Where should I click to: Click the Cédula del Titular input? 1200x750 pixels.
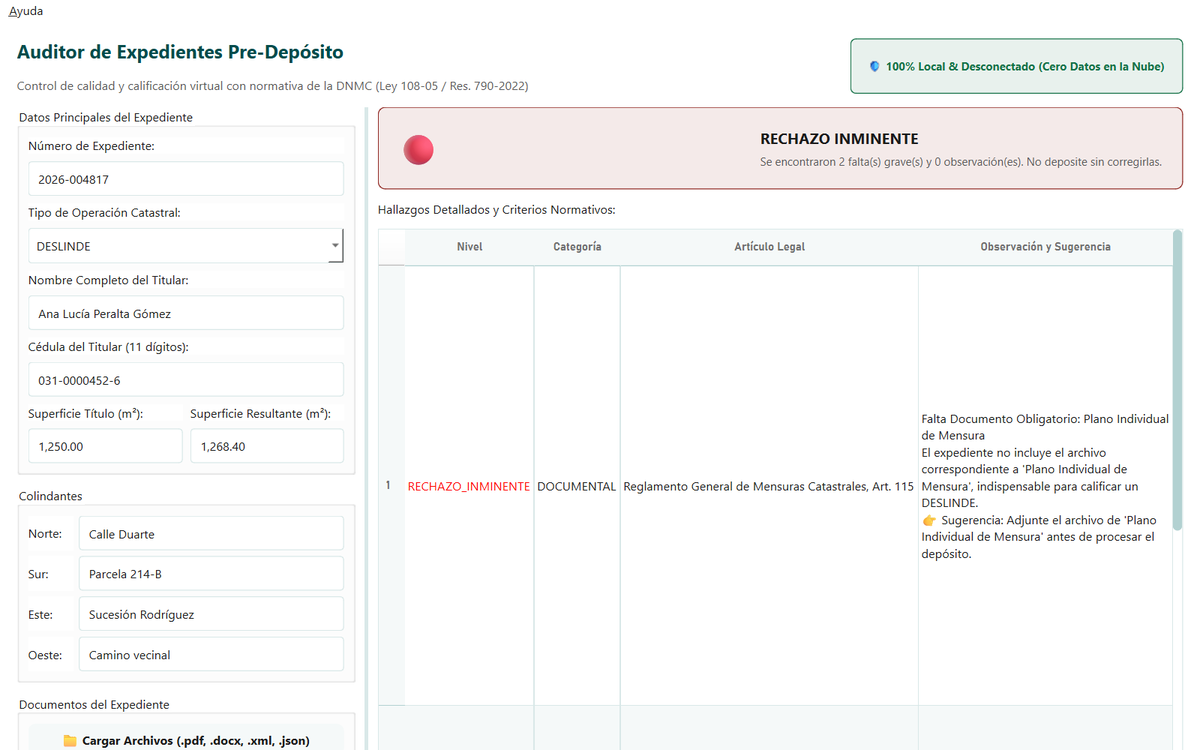click(186, 380)
